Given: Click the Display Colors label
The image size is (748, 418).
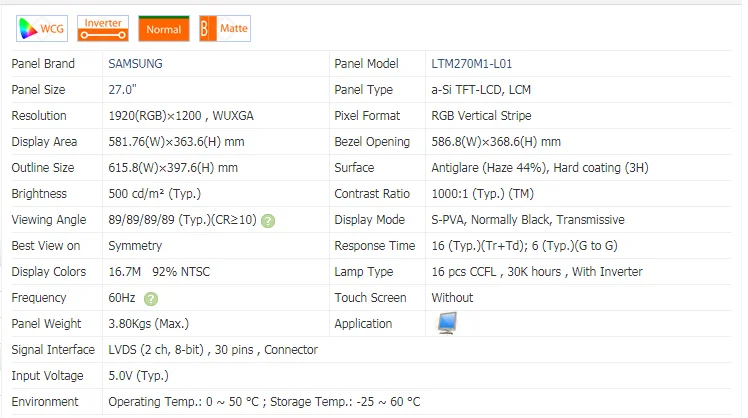Looking at the screenshot, I should tap(49, 272).
